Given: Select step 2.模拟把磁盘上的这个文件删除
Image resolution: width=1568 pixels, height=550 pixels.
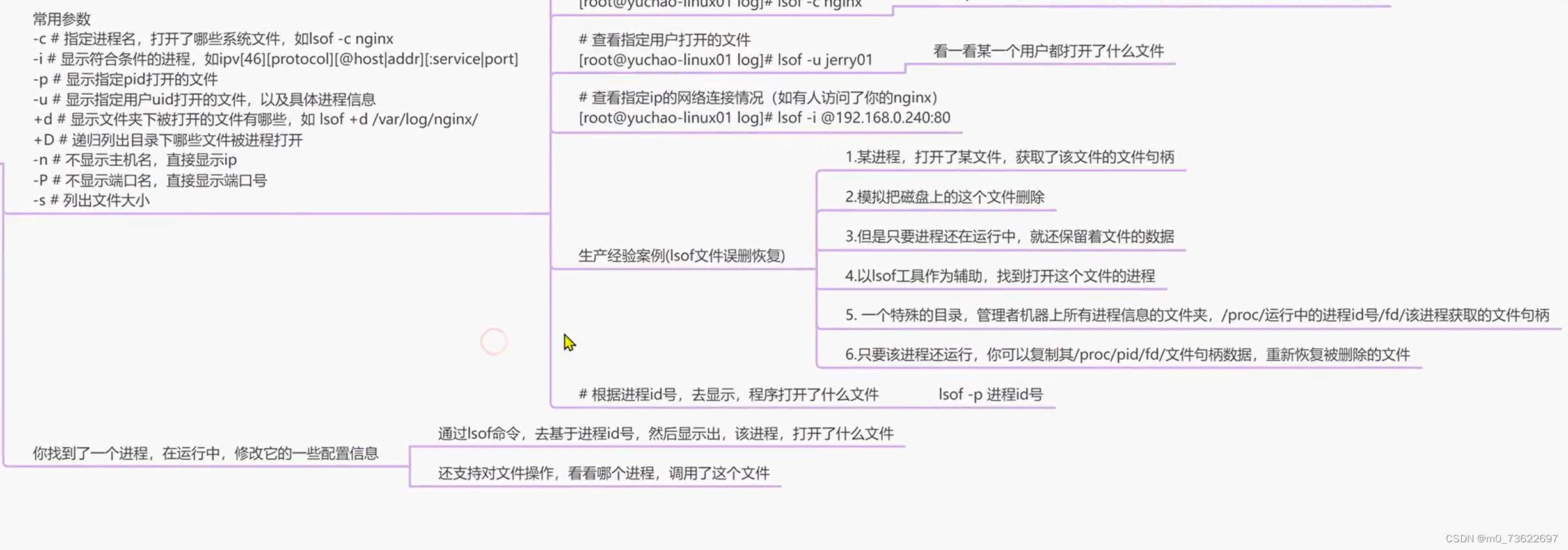Looking at the screenshot, I should pyautogui.click(x=944, y=197).
